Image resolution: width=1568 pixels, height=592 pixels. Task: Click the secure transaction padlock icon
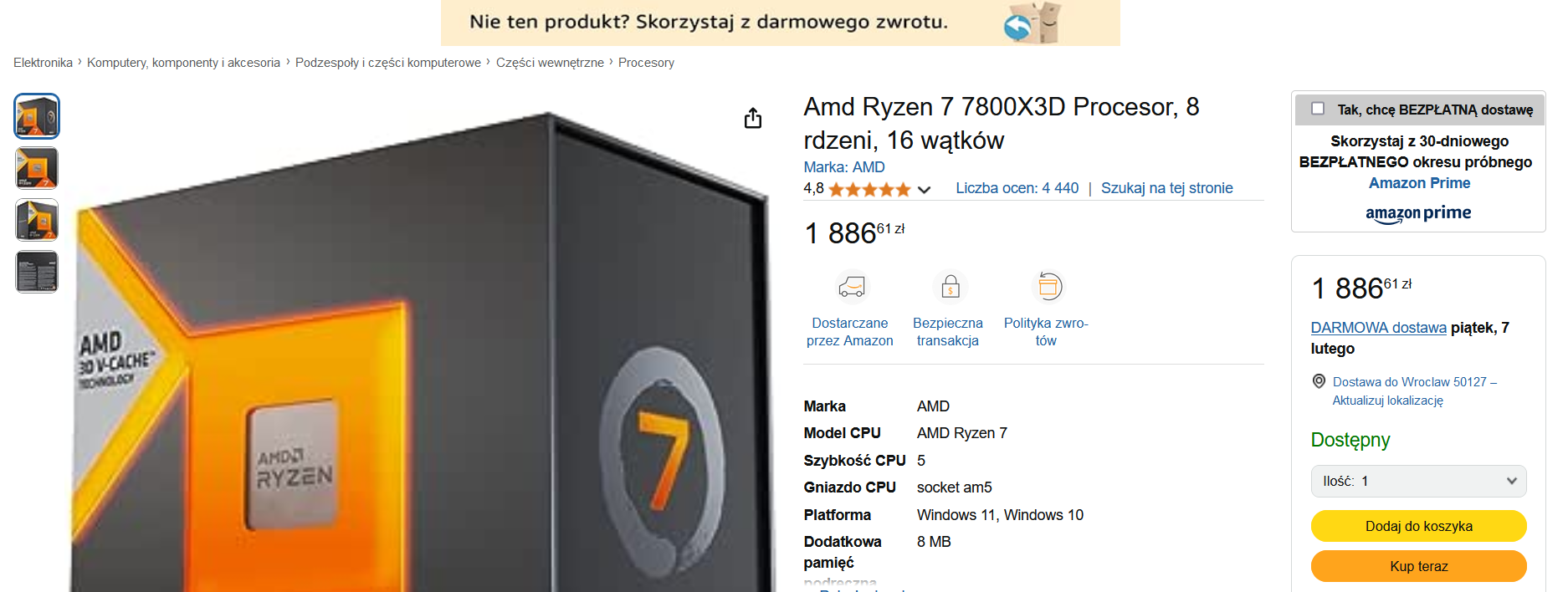click(950, 287)
